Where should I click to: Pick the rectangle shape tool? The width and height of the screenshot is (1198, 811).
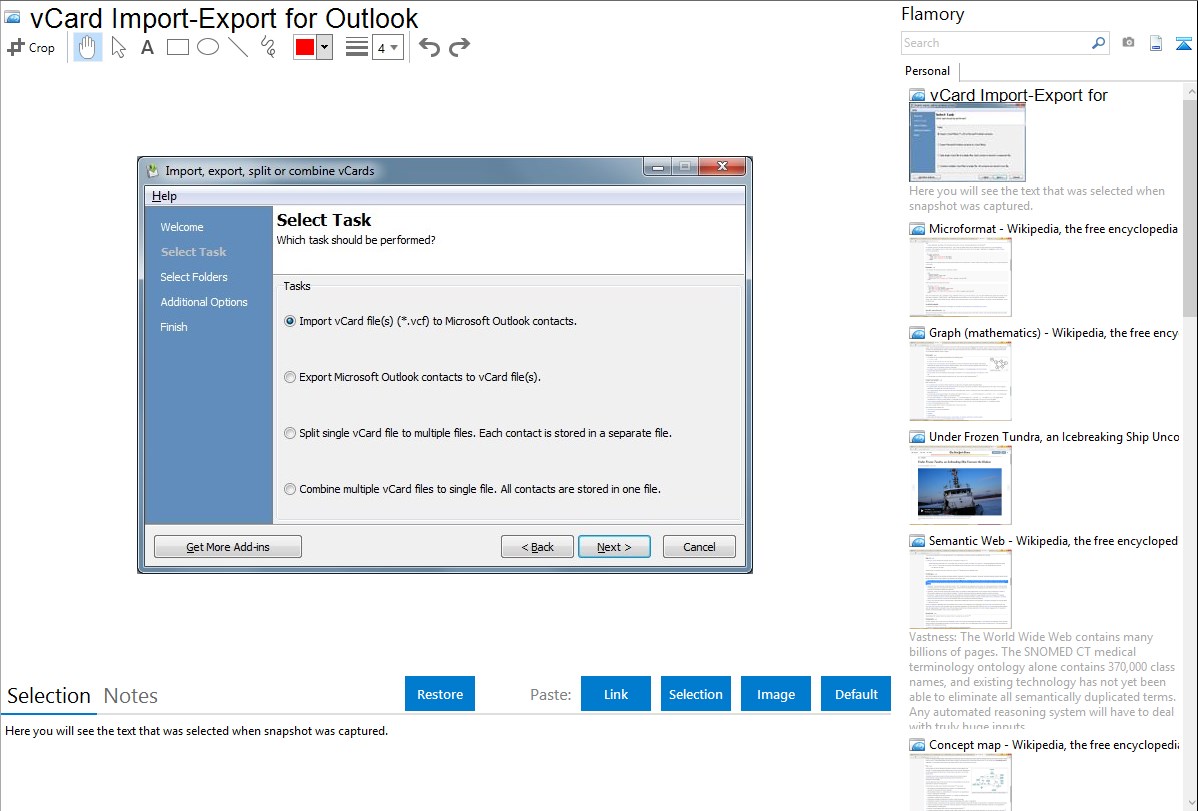pyautogui.click(x=177, y=47)
